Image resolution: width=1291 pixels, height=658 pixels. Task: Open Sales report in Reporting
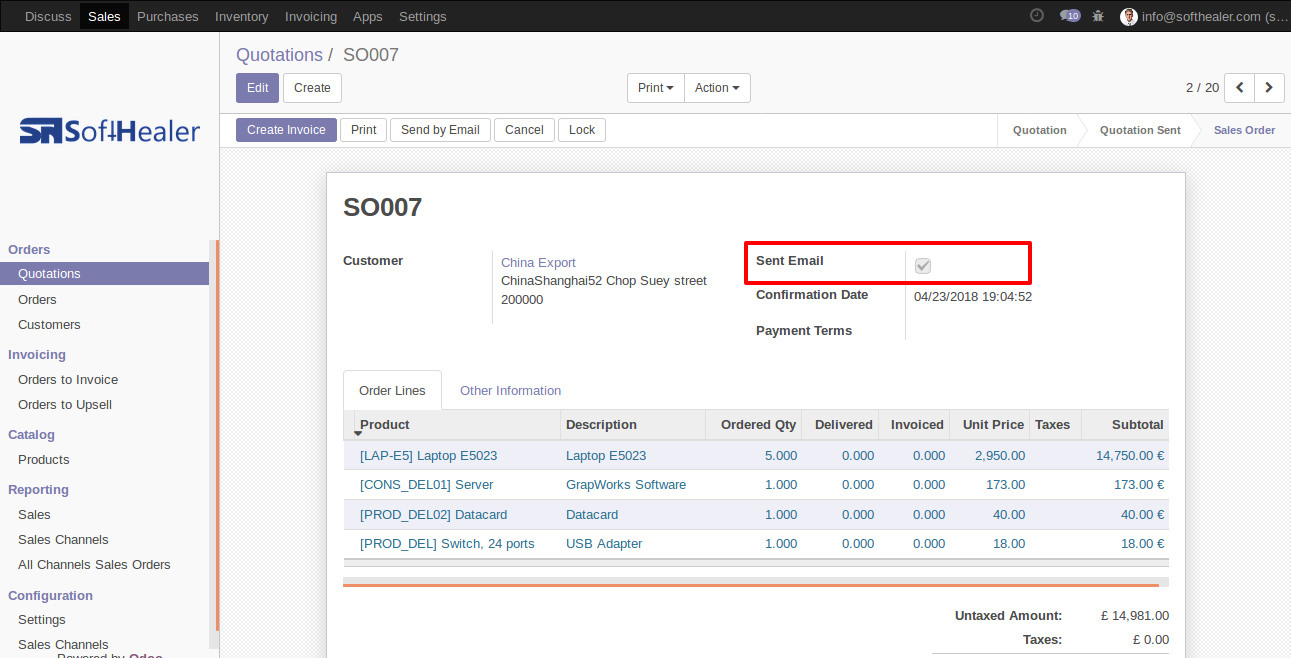pyautogui.click(x=34, y=514)
